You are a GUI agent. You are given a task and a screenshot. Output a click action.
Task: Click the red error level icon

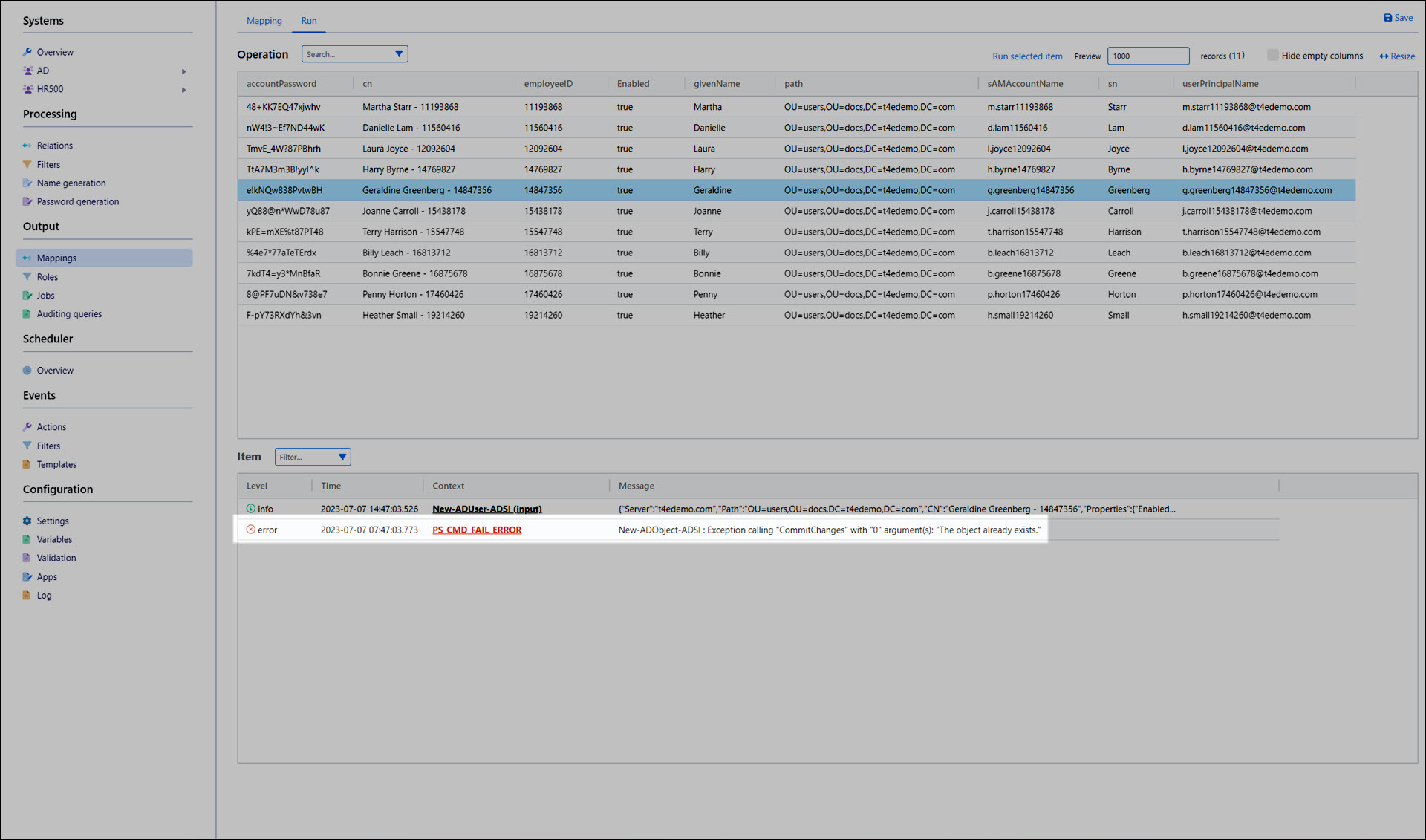[x=250, y=530]
